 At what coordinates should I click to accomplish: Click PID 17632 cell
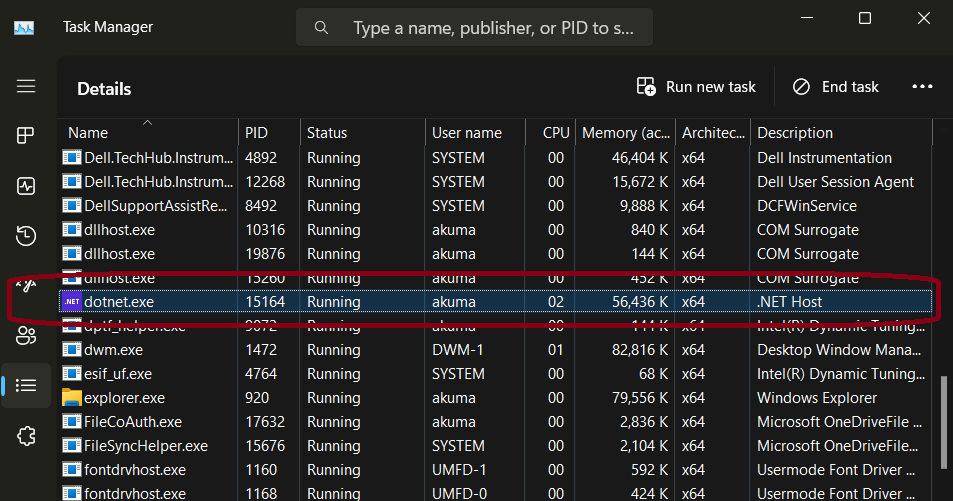tap(265, 421)
